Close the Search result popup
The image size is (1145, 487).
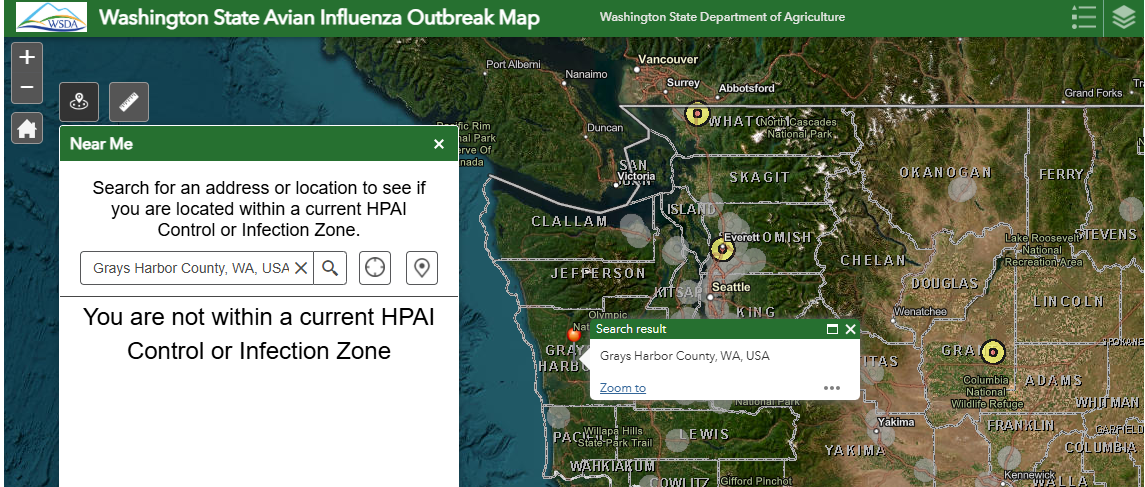tap(850, 329)
